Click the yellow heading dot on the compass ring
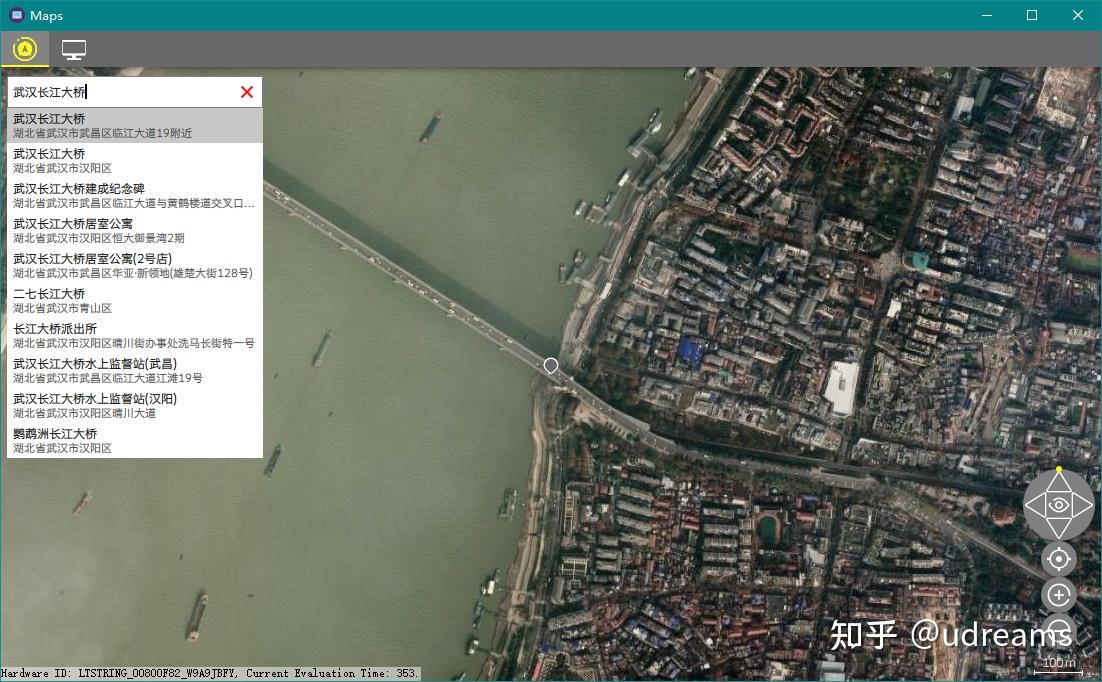Image resolution: width=1102 pixels, height=682 pixels. pyautogui.click(x=1058, y=468)
